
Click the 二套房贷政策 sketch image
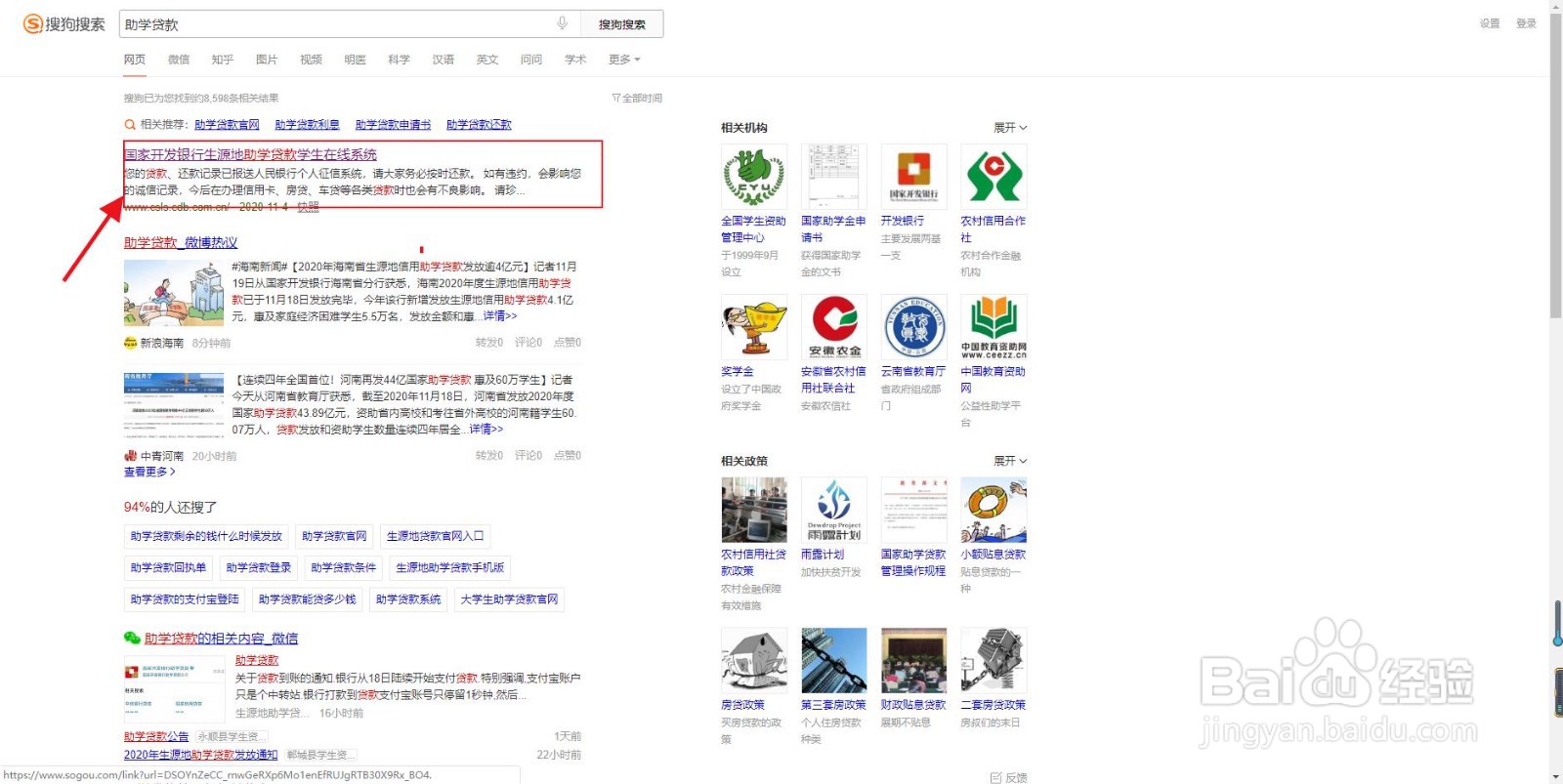coord(993,660)
